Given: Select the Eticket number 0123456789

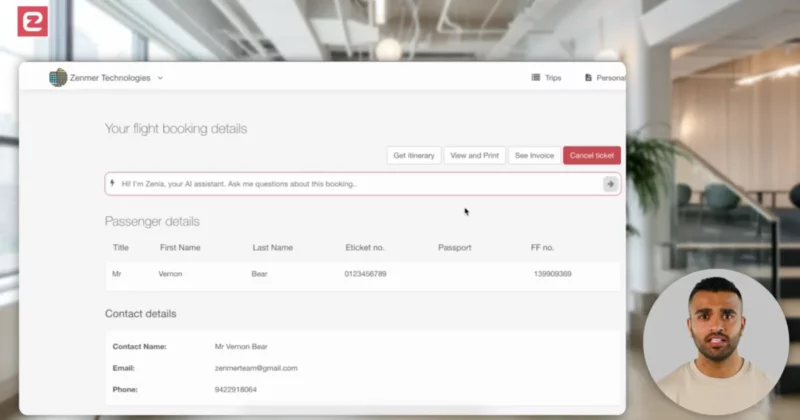Looking at the screenshot, I should pos(365,273).
